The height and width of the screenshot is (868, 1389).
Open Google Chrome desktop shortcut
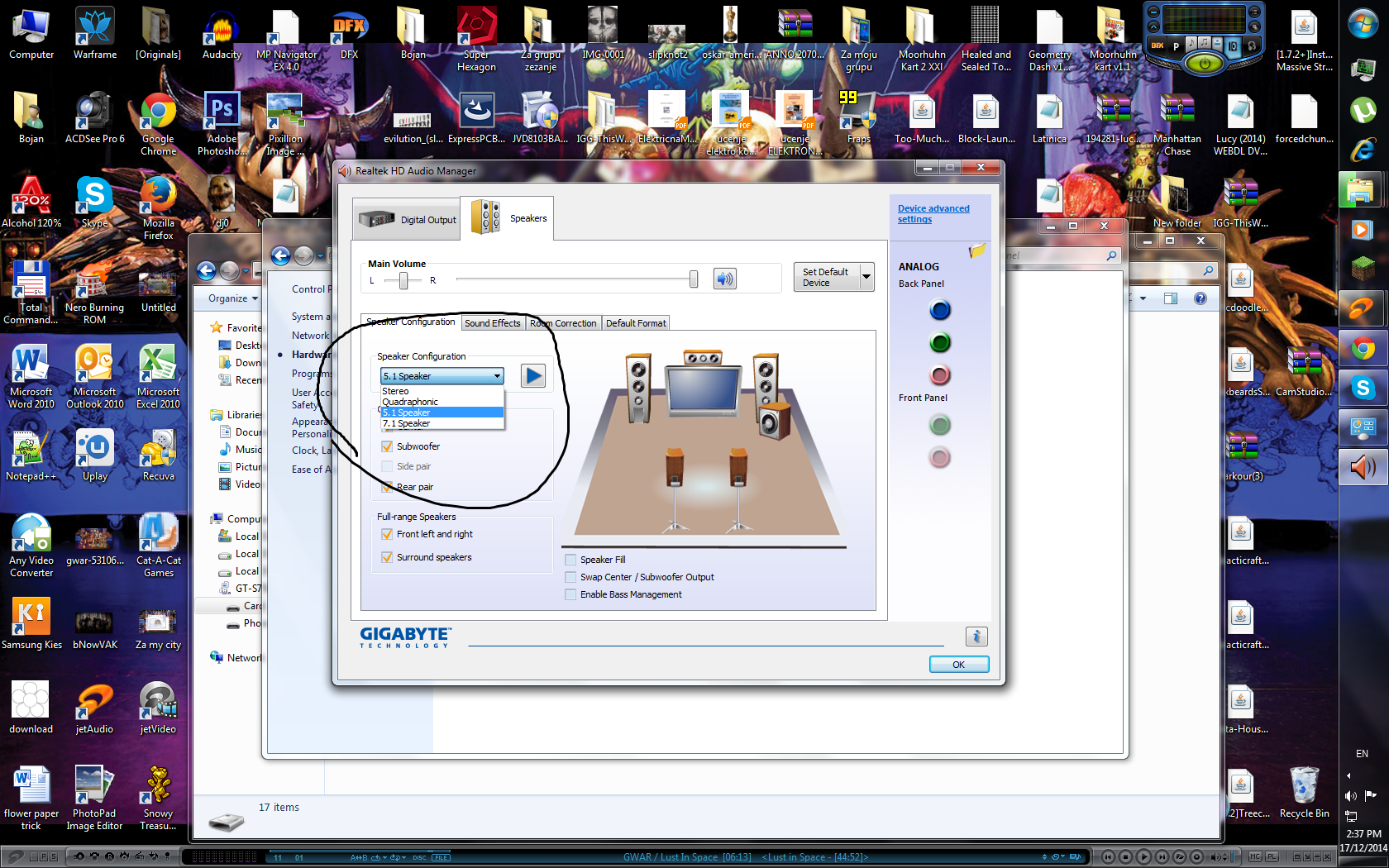point(158,124)
